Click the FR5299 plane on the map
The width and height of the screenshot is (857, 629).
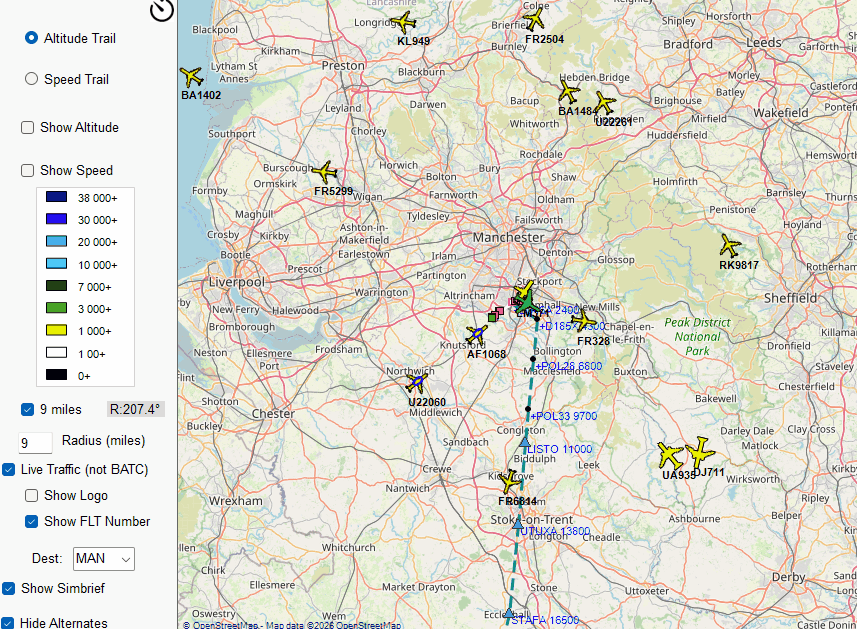click(x=324, y=172)
